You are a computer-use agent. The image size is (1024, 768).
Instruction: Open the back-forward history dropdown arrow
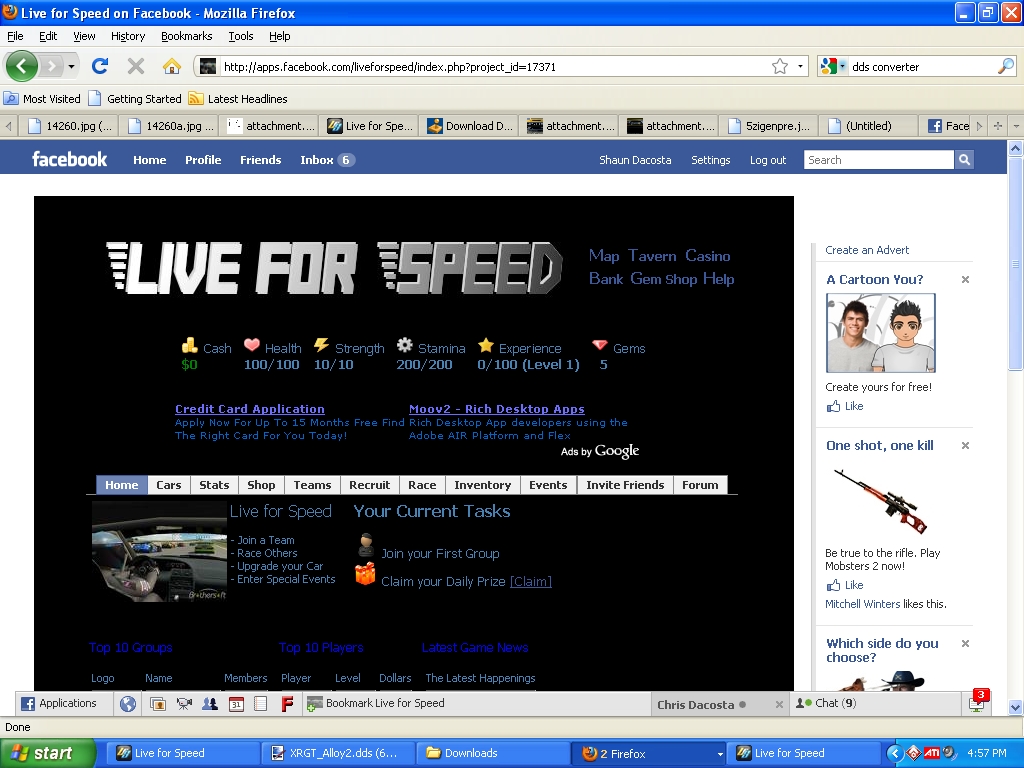point(71,67)
